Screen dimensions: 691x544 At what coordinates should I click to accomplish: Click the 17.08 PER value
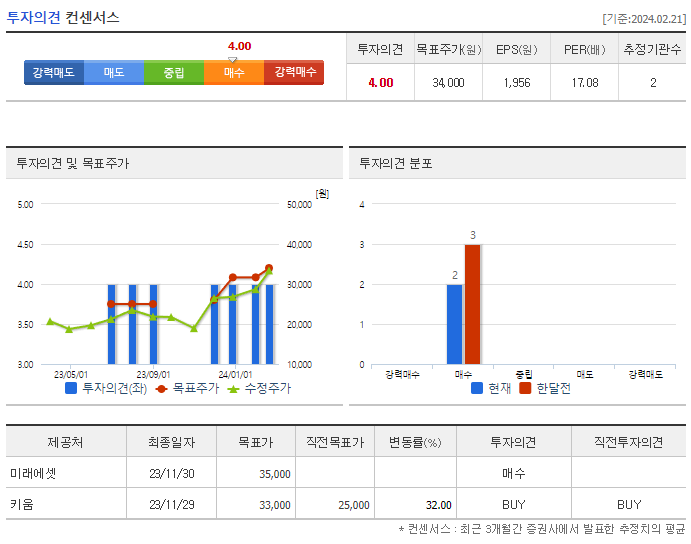pos(585,82)
